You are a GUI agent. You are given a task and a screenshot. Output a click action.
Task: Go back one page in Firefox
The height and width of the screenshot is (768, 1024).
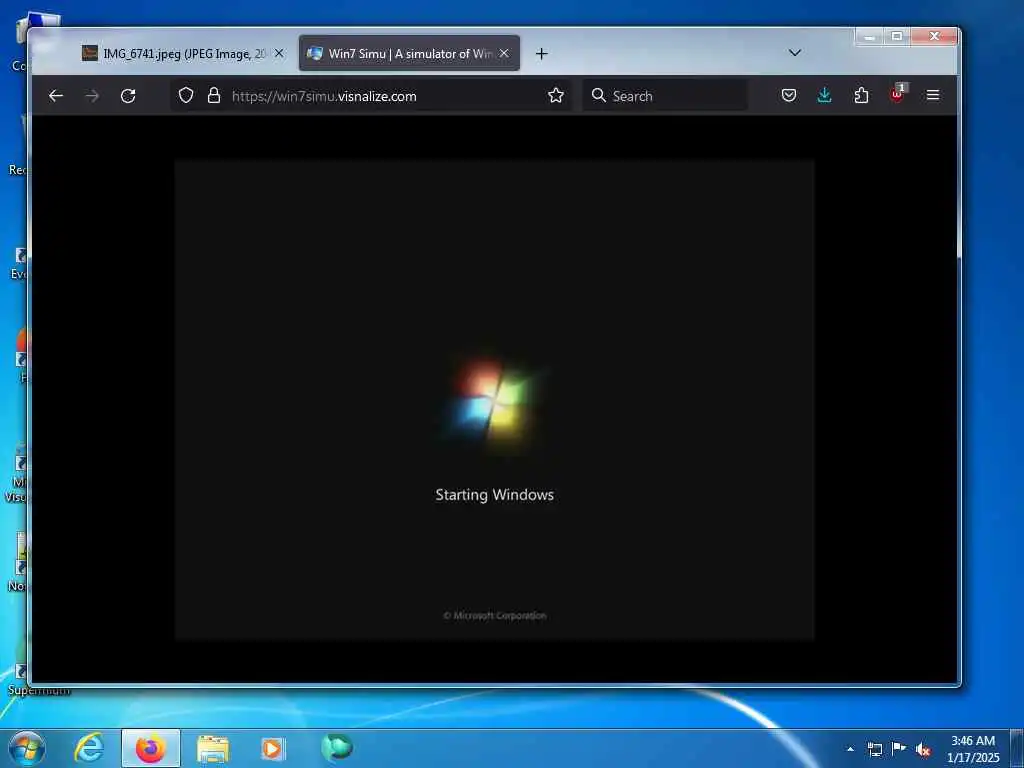pyautogui.click(x=56, y=96)
